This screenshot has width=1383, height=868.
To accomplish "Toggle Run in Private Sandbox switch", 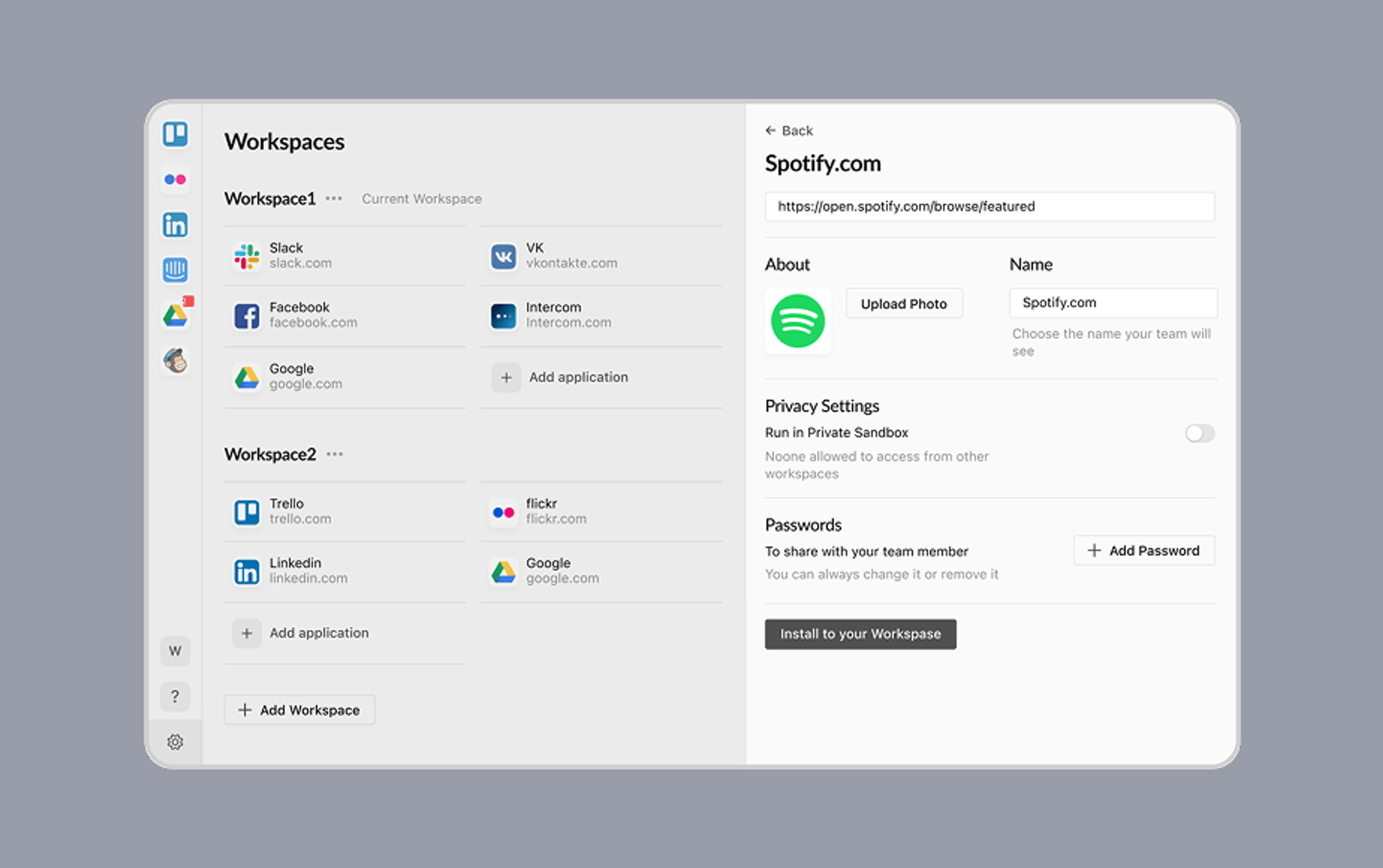I will click(x=1200, y=433).
